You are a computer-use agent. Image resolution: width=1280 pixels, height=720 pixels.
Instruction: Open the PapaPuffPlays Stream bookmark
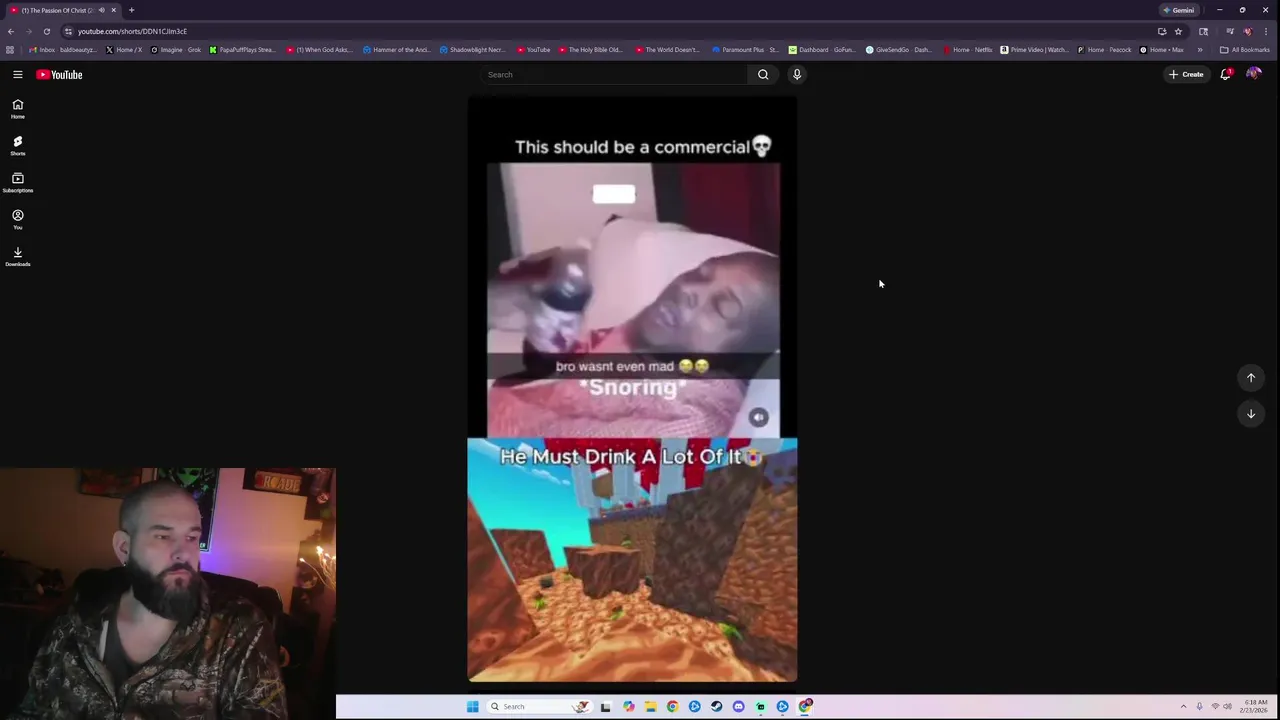tap(242, 50)
